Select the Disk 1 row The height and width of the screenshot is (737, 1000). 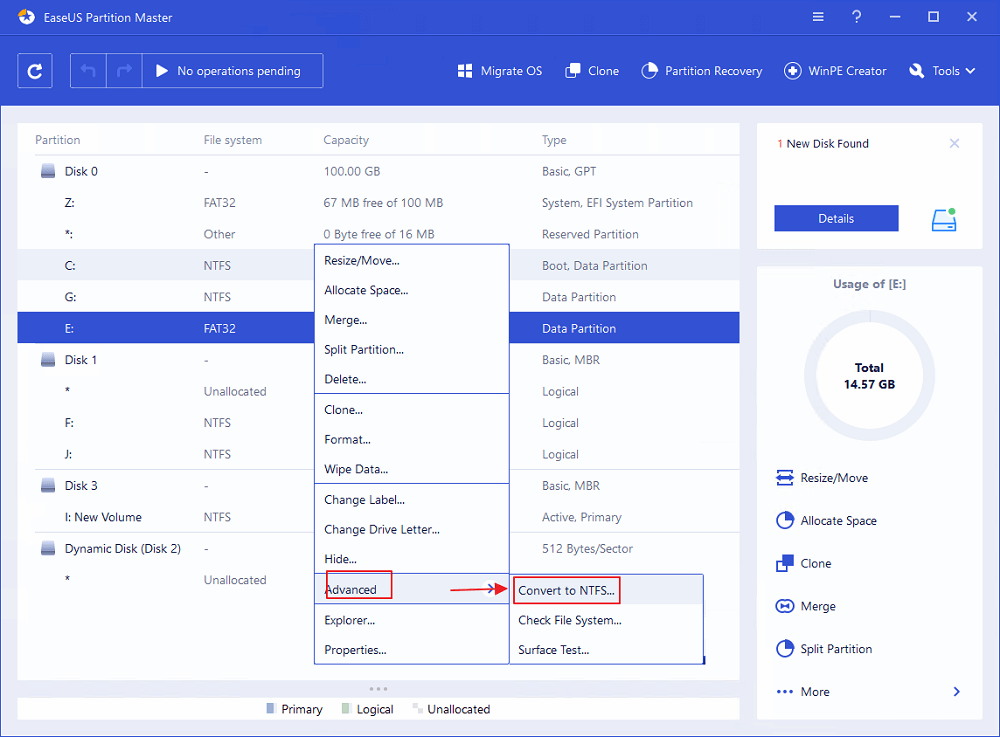tap(81, 360)
